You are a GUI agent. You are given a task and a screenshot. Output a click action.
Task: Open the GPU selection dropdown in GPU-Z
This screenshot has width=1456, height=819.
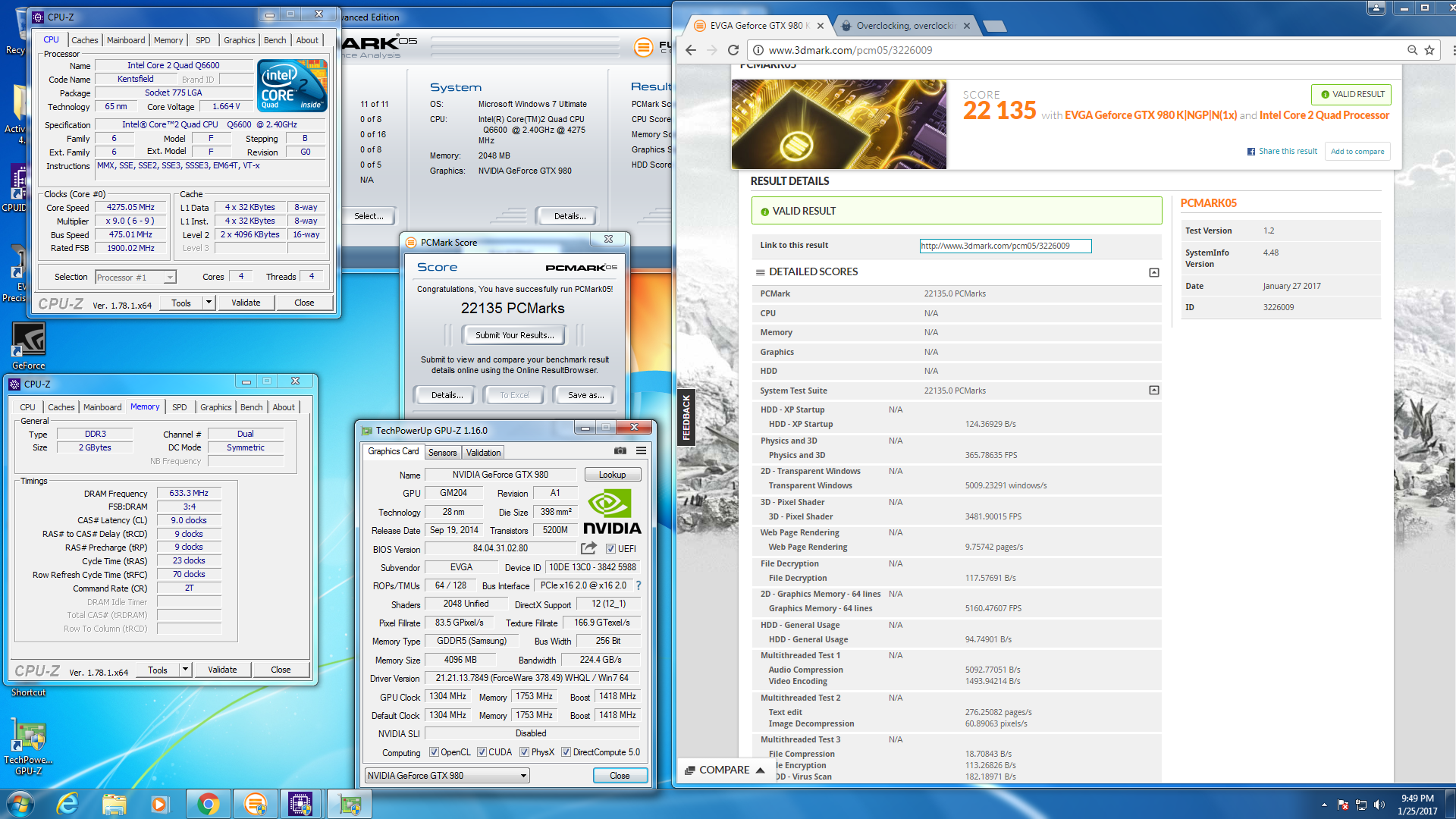tap(447, 775)
